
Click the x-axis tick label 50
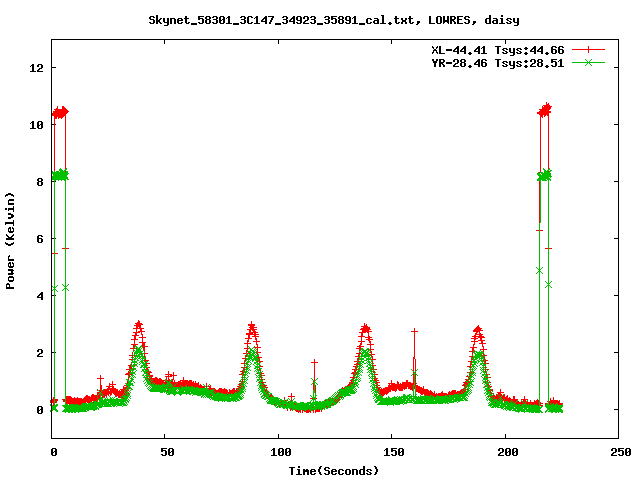tap(167, 452)
